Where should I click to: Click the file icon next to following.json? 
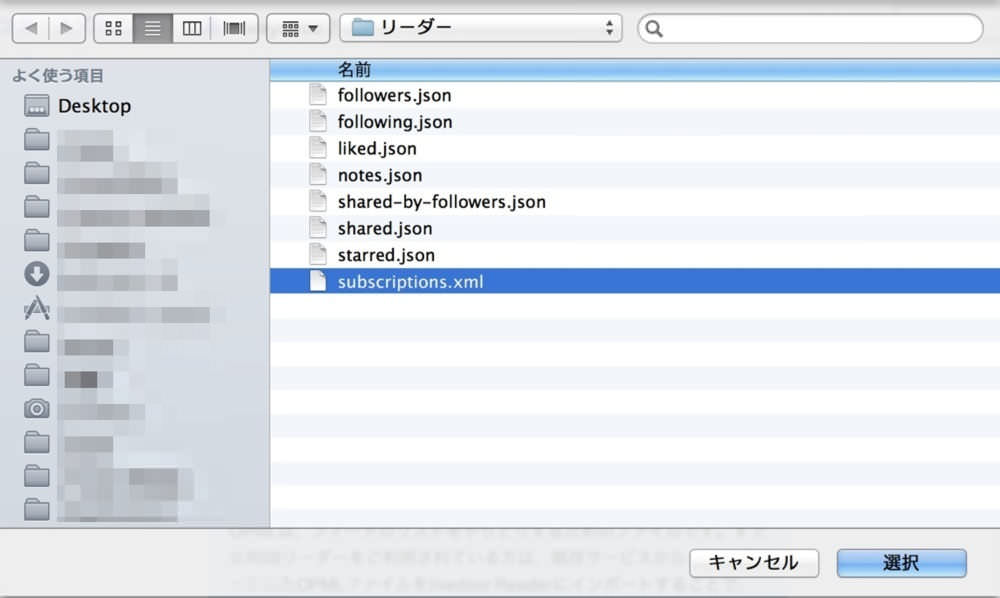tap(318, 121)
